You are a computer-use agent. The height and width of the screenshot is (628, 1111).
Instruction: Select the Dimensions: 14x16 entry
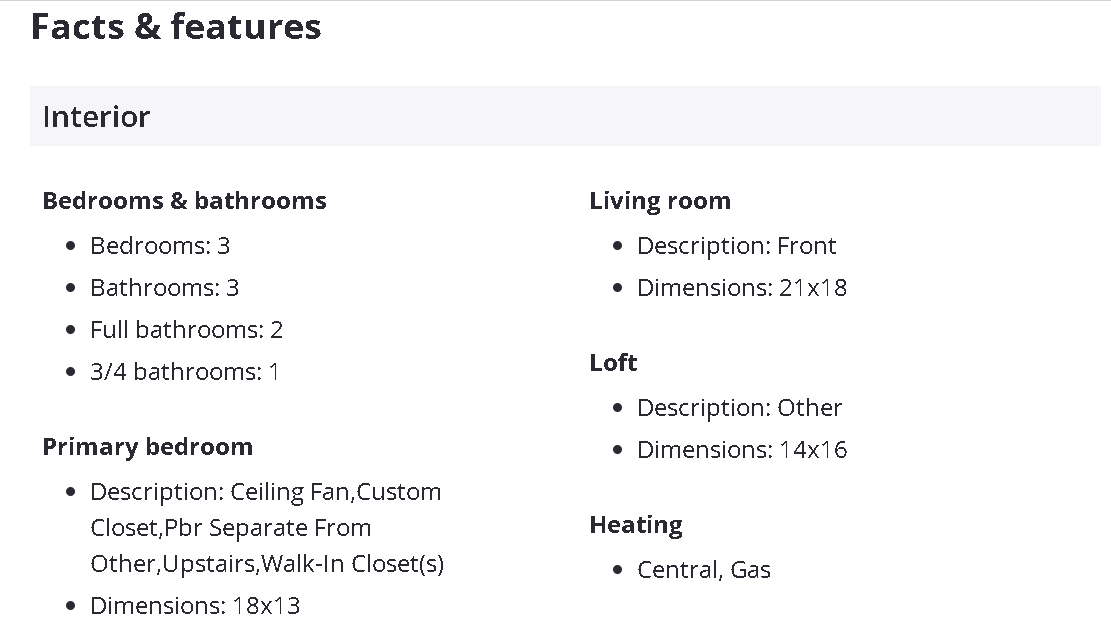click(741, 450)
